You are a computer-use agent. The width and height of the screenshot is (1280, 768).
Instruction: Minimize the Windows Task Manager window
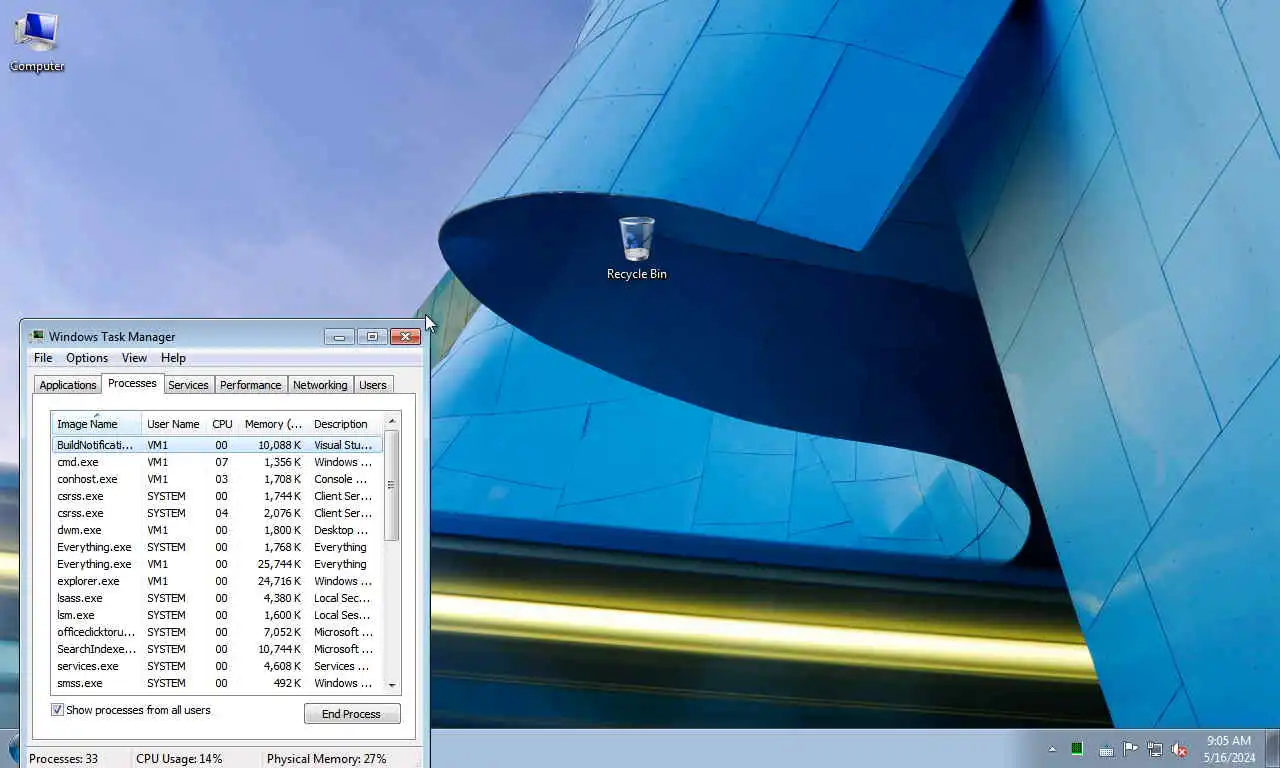(339, 337)
